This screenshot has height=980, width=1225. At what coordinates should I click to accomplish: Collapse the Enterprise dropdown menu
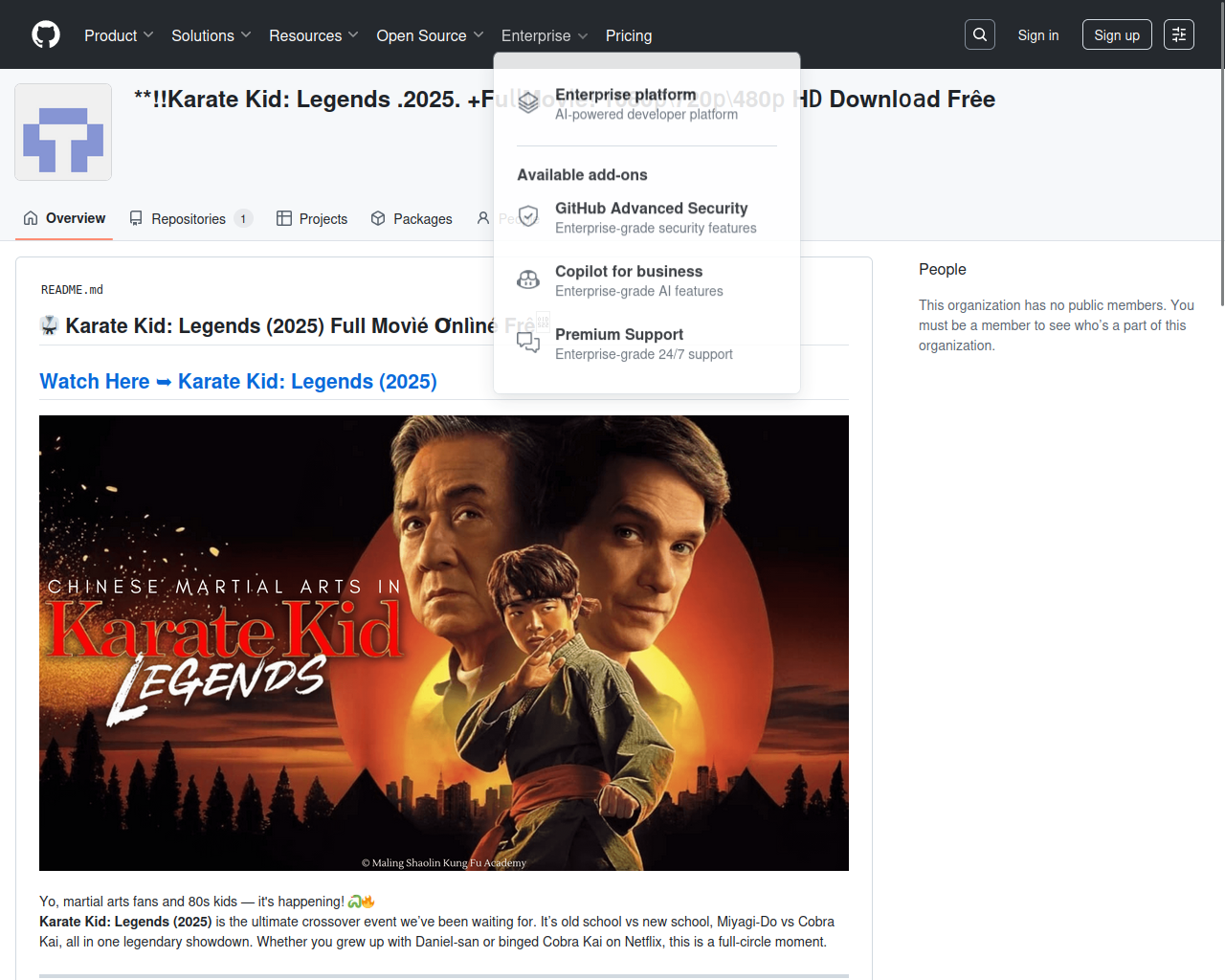pos(544,35)
